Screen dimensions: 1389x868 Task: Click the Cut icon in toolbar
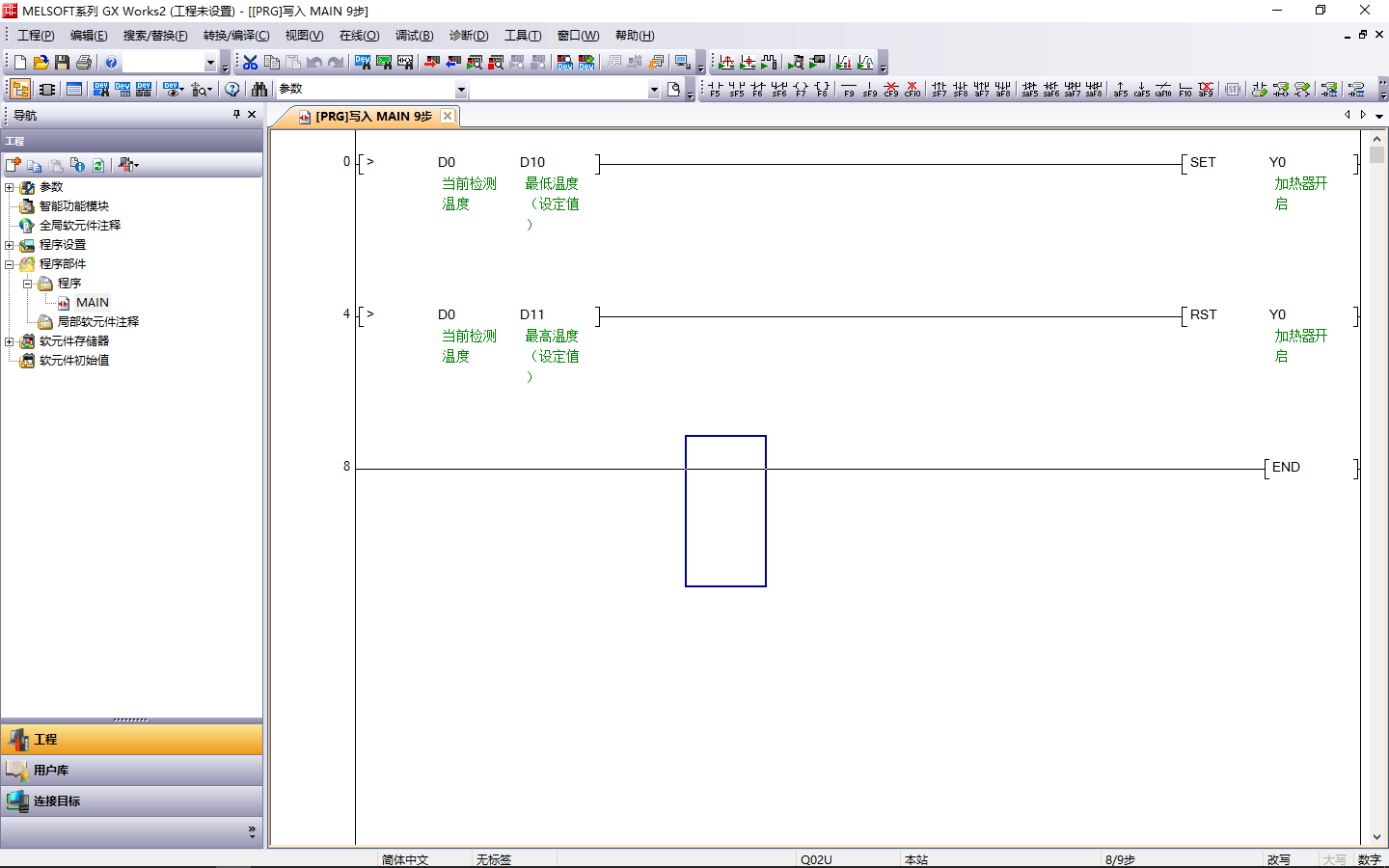(251, 63)
